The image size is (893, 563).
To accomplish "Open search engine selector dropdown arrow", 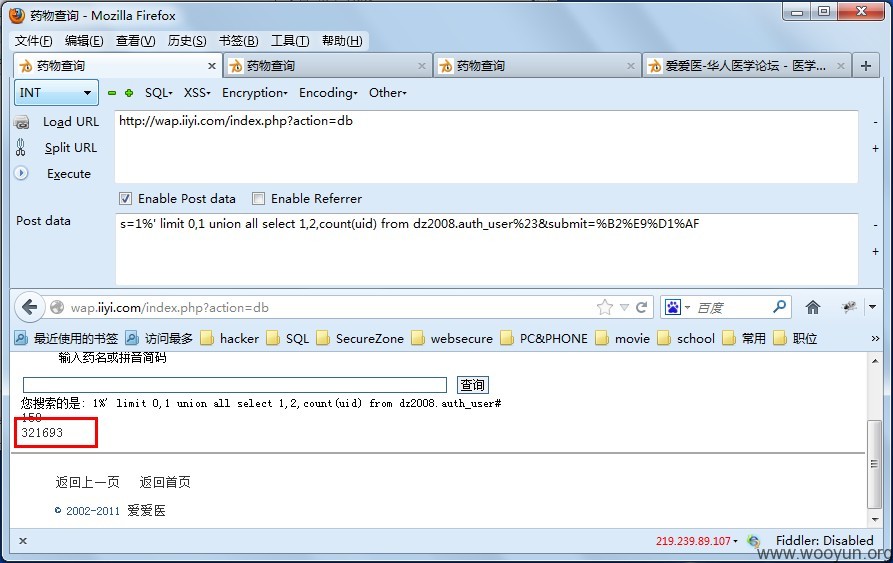I will (687, 307).
